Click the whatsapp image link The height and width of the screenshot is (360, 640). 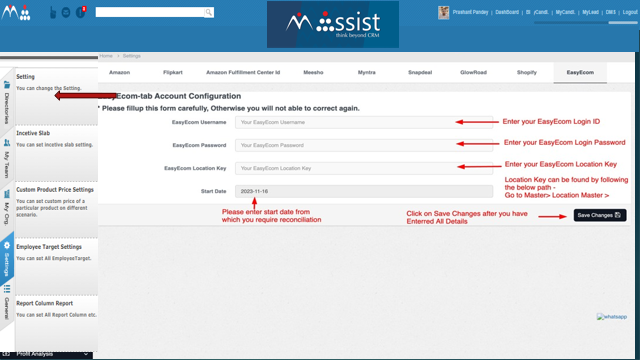point(611,317)
